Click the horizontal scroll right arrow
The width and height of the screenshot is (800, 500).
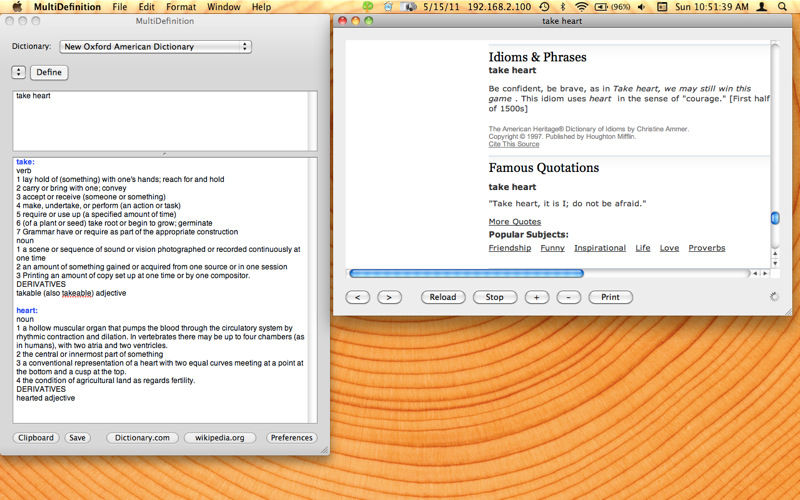coord(765,273)
